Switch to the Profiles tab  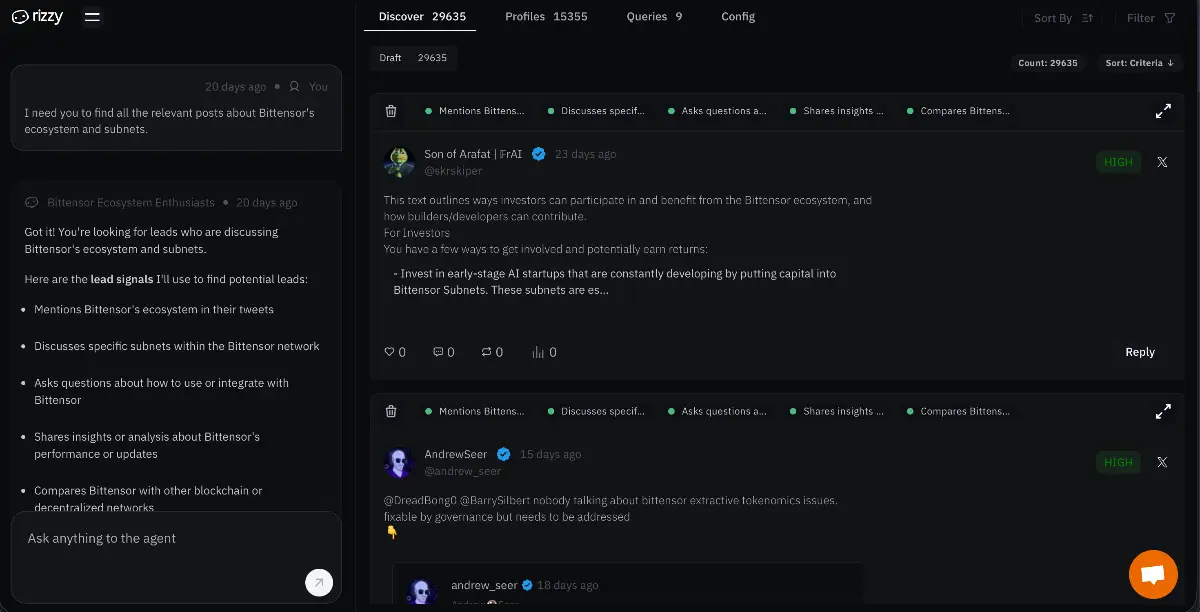pyautogui.click(x=546, y=17)
